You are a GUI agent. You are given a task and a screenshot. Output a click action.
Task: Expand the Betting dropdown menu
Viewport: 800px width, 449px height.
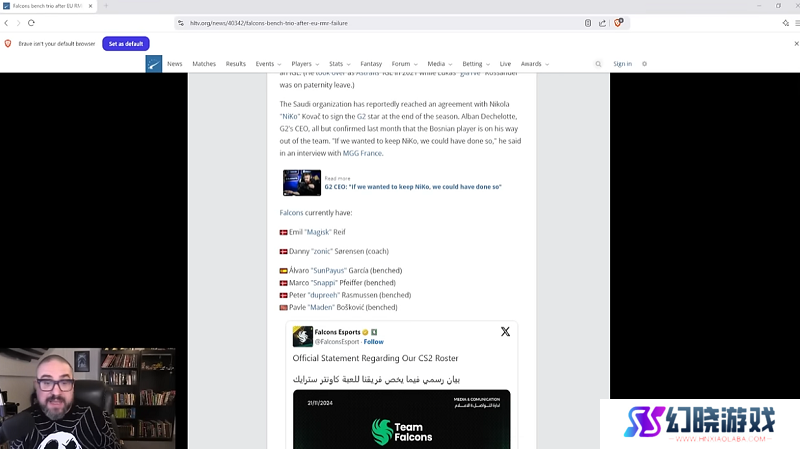click(x=476, y=64)
